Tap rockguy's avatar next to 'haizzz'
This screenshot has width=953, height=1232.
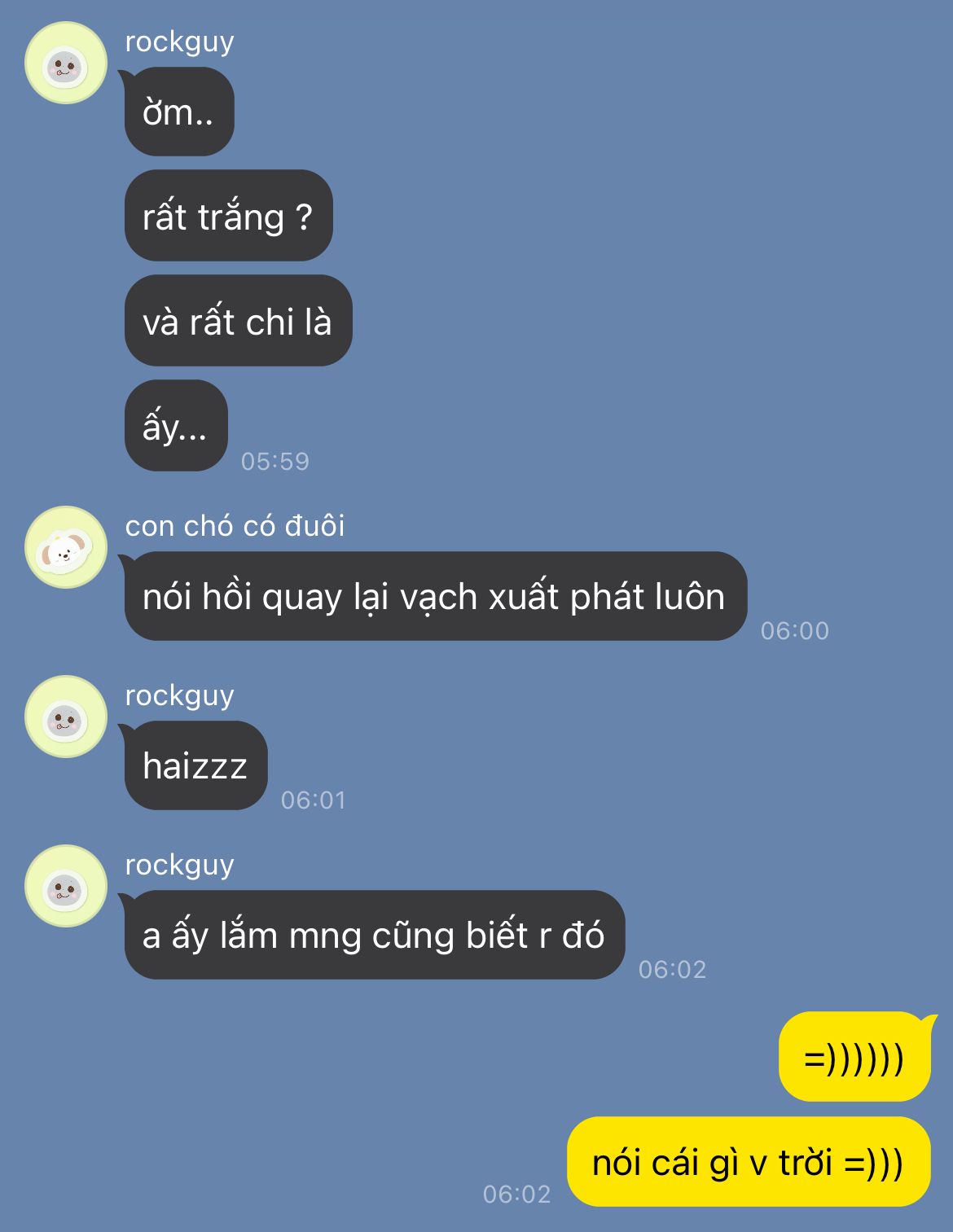[x=66, y=717]
